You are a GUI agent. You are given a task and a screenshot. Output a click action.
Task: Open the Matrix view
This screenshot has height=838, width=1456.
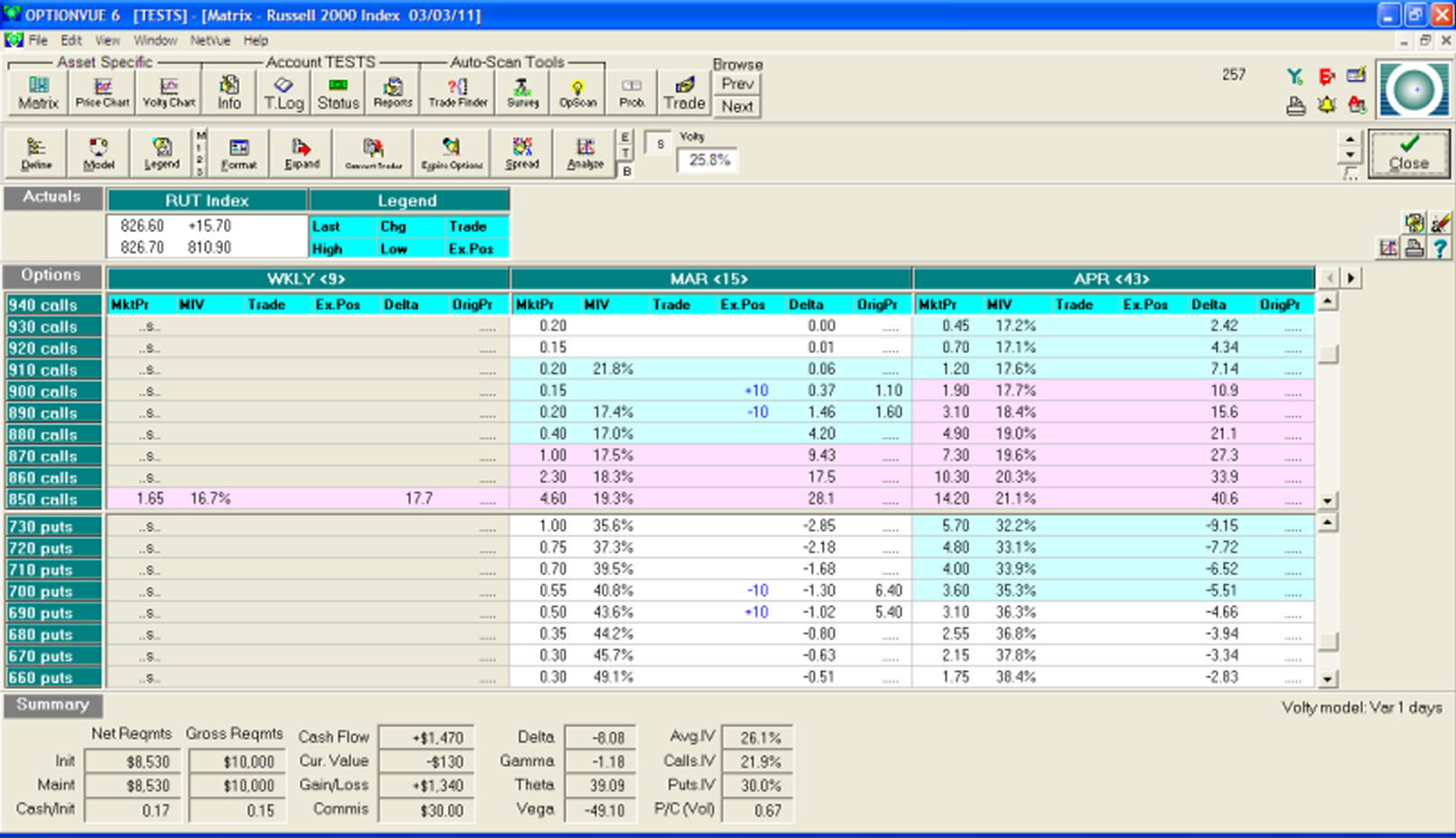pyautogui.click(x=38, y=92)
